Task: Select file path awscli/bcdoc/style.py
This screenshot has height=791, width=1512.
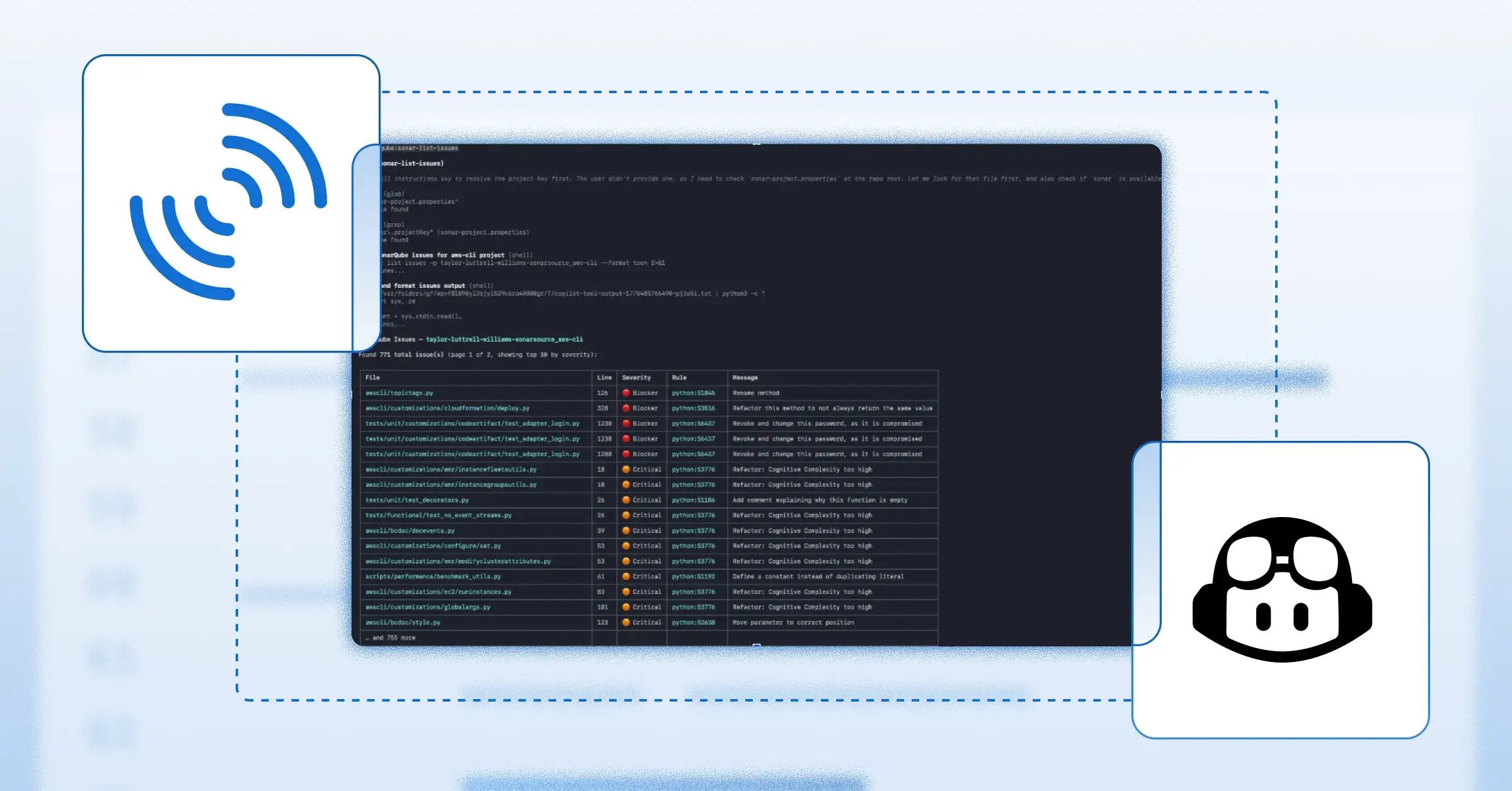Action: click(x=403, y=622)
